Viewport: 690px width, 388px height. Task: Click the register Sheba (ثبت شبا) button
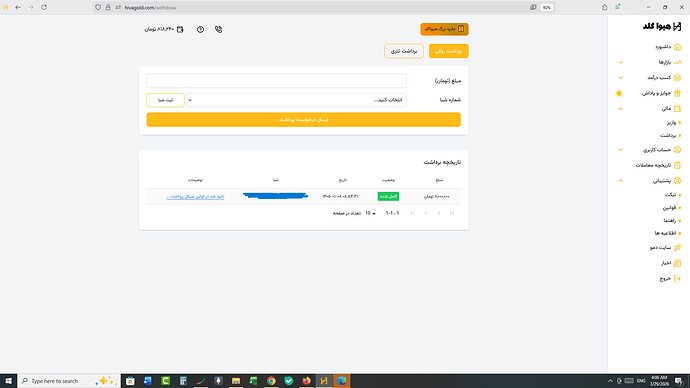point(165,100)
